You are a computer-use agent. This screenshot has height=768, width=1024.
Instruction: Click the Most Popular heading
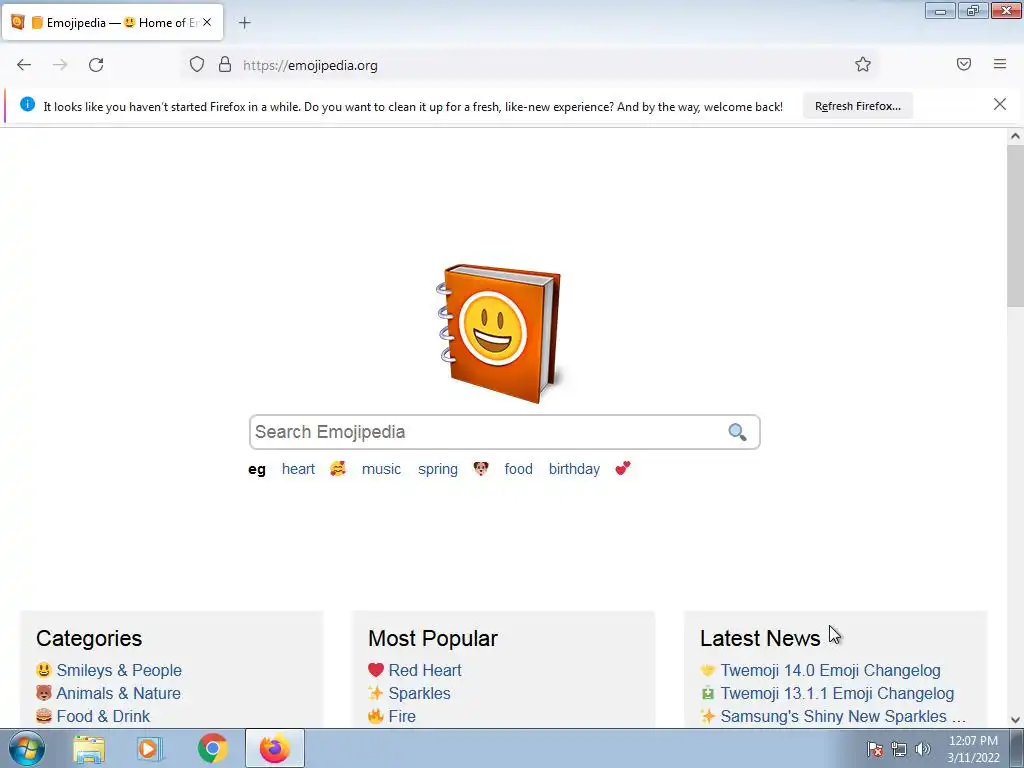(432, 638)
